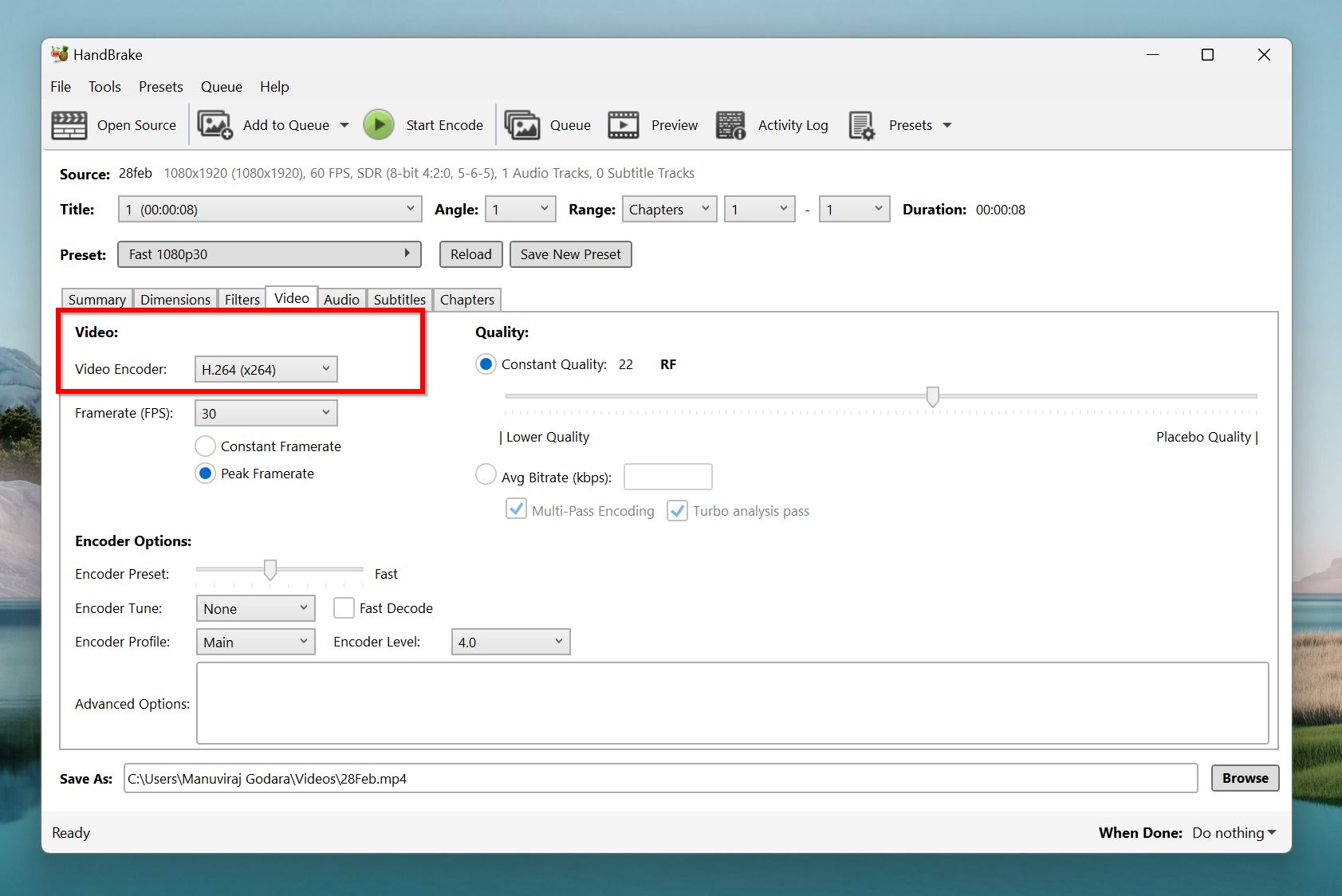Viewport: 1342px width, 896px height.
Task: Open the Encoder Level 4.0 dropdown
Action: (510, 642)
